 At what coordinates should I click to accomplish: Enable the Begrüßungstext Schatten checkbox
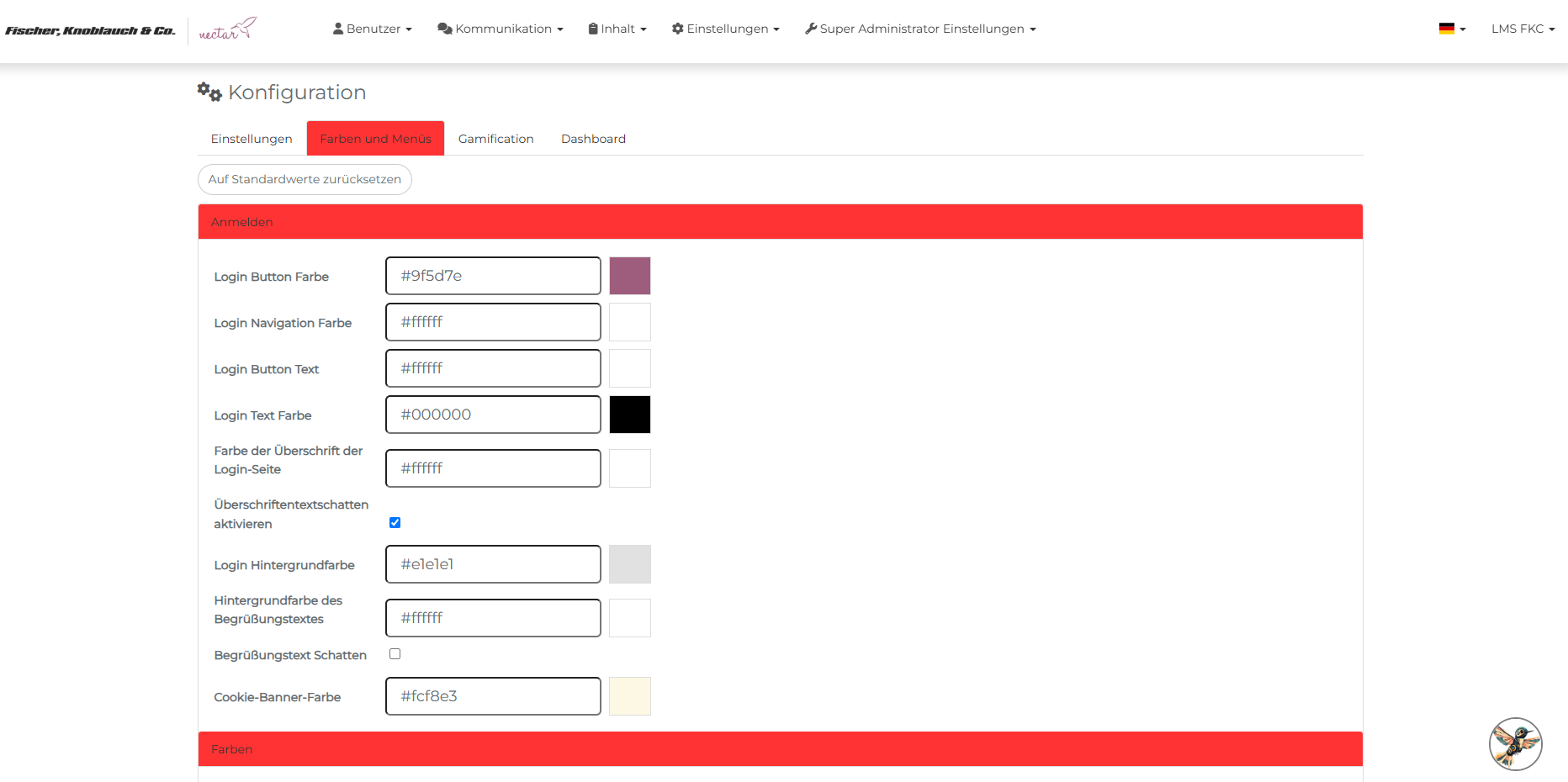pyautogui.click(x=395, y=654)
